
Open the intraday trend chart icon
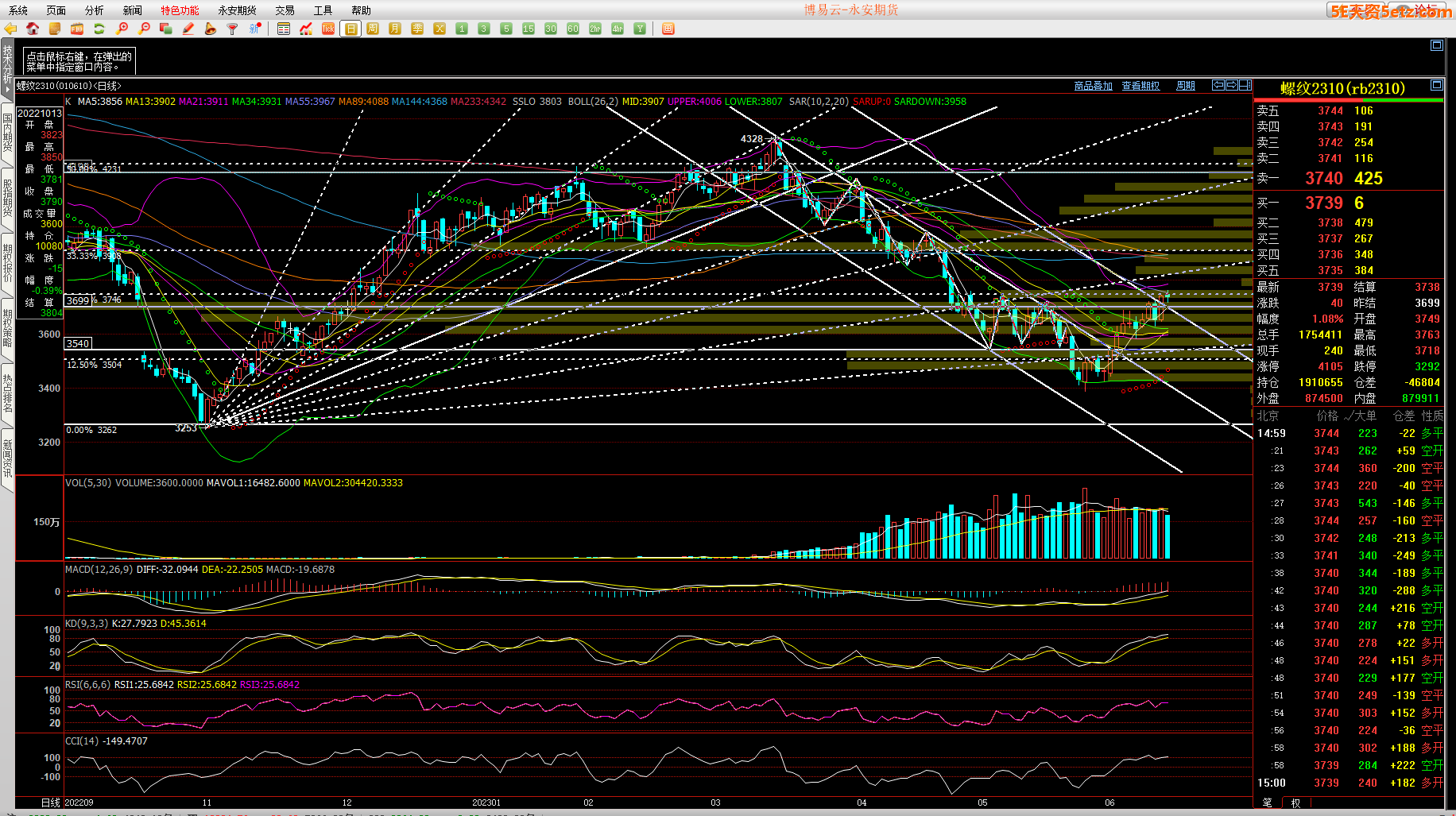[306, 29]
